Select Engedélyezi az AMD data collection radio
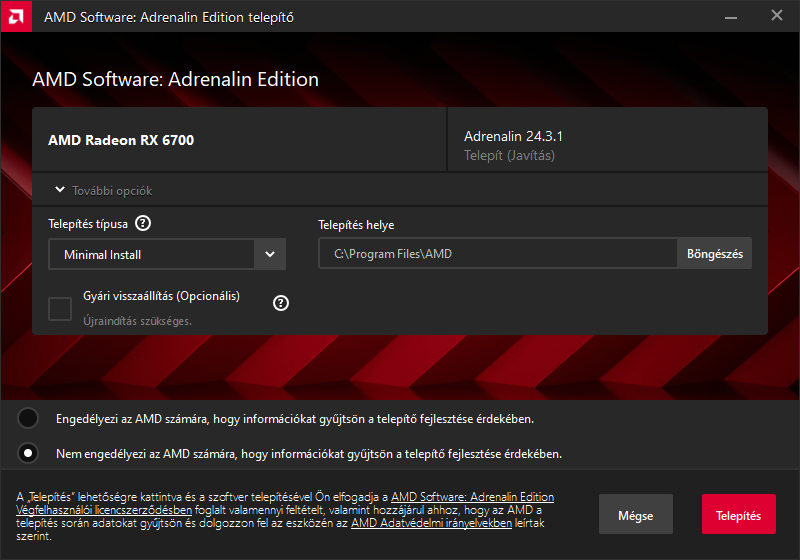Viewport: 800px width, 560px height. tap(28, 418)
